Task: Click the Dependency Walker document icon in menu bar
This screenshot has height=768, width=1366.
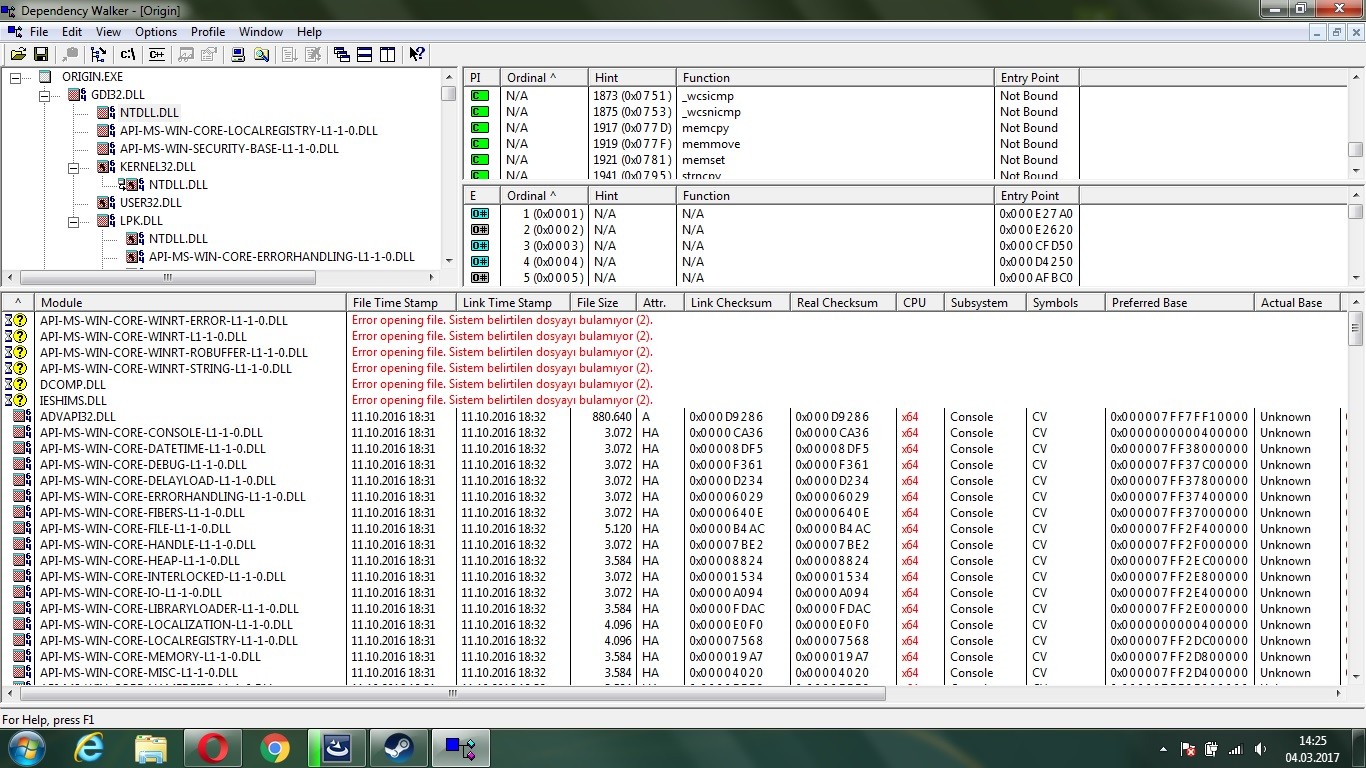Action: pos(14,32)
